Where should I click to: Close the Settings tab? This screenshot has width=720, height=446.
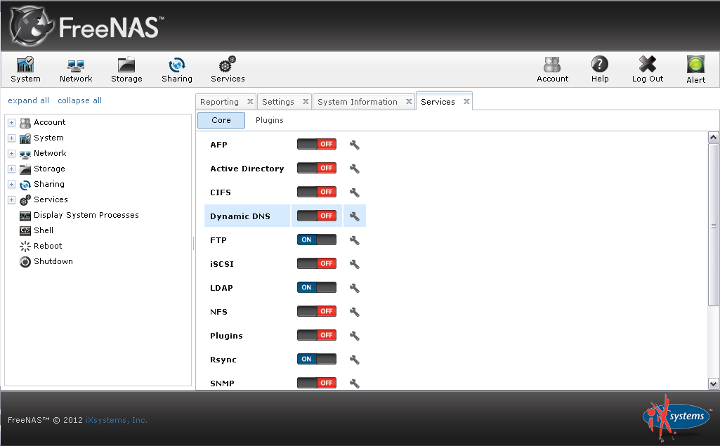pos(305,102)
